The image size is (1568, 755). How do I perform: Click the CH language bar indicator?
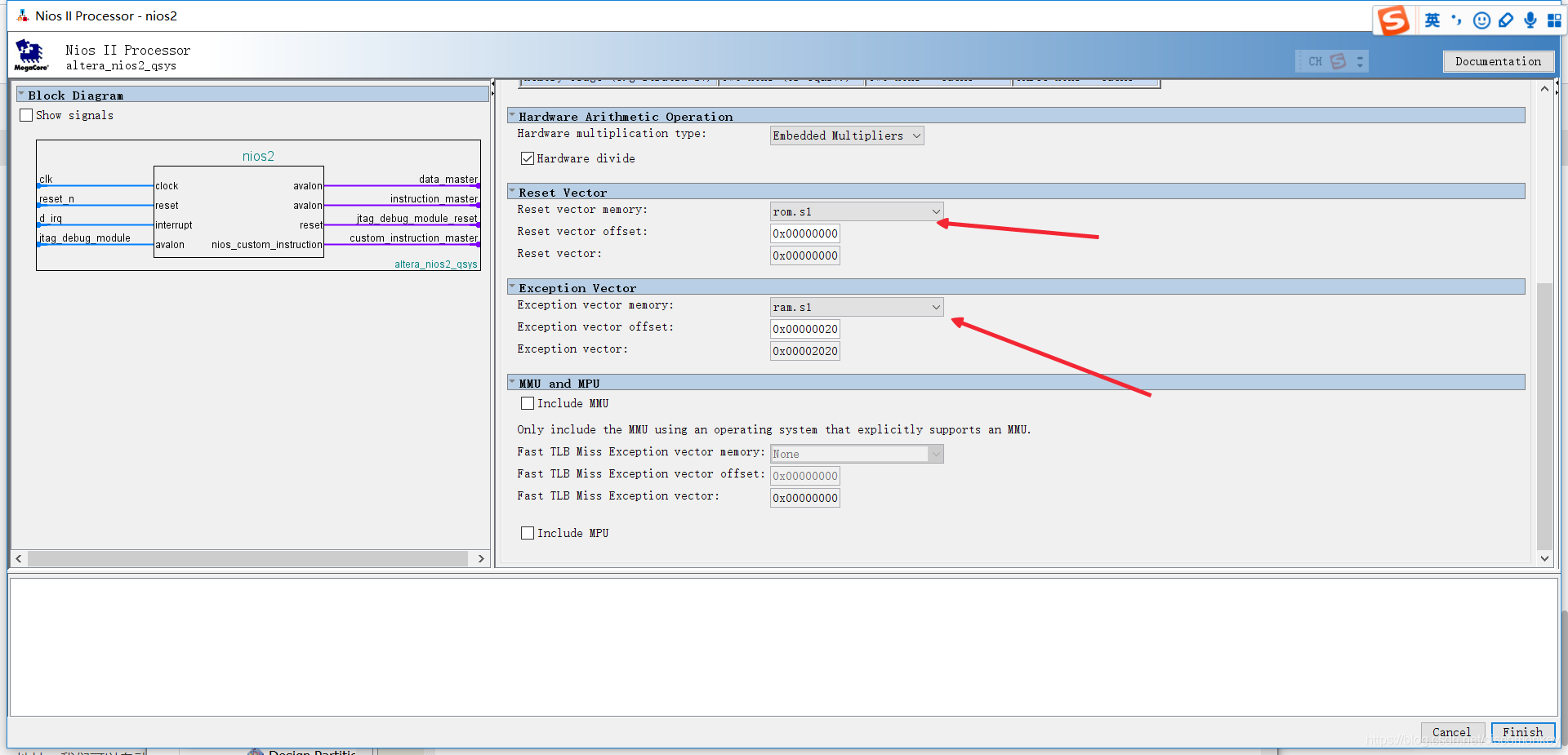1315,61
